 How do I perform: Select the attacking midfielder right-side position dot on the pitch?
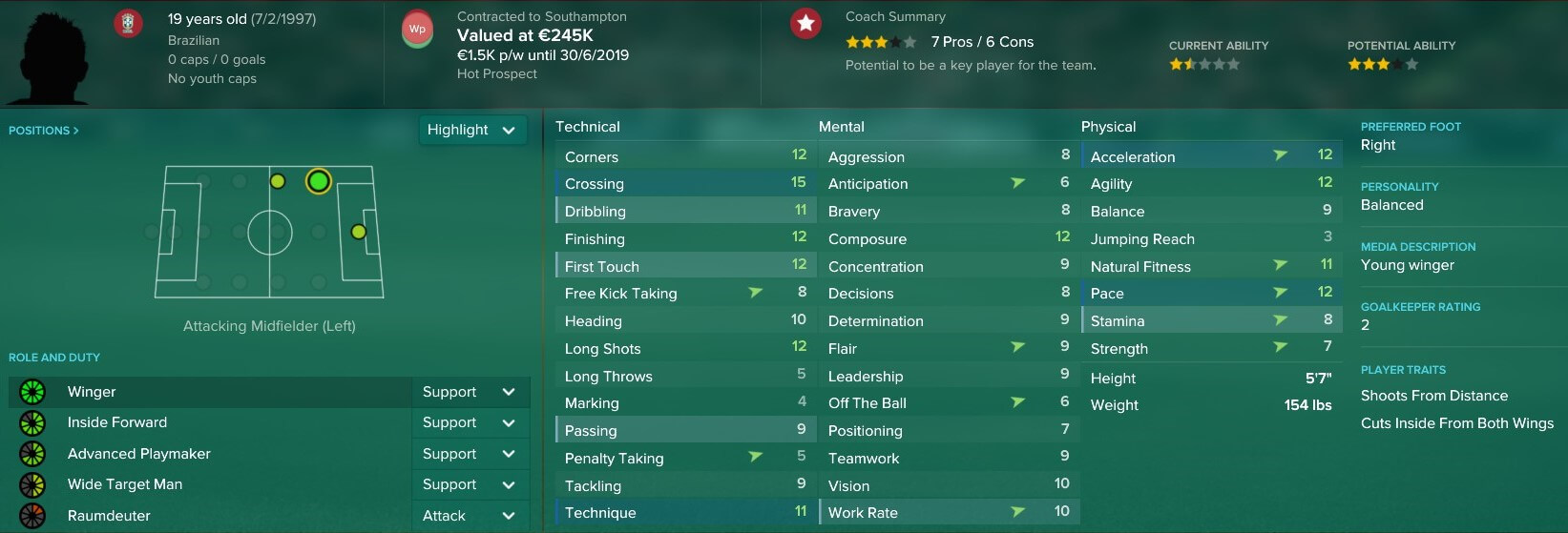point(319,282)
